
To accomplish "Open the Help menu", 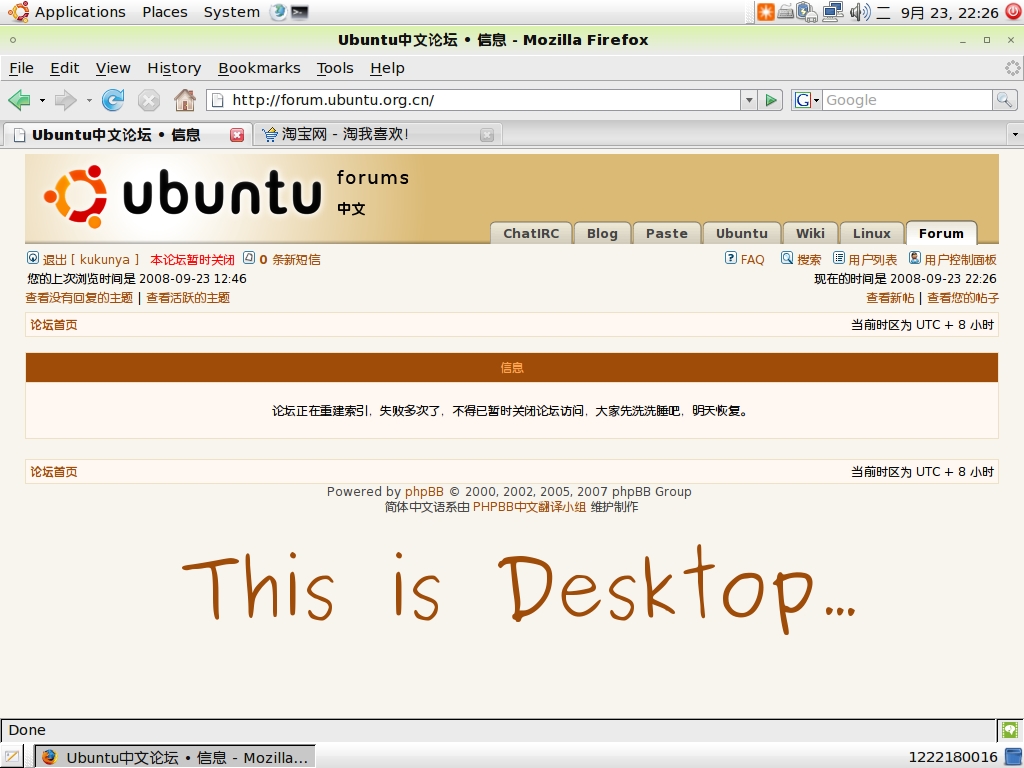I will pos(387,68).
